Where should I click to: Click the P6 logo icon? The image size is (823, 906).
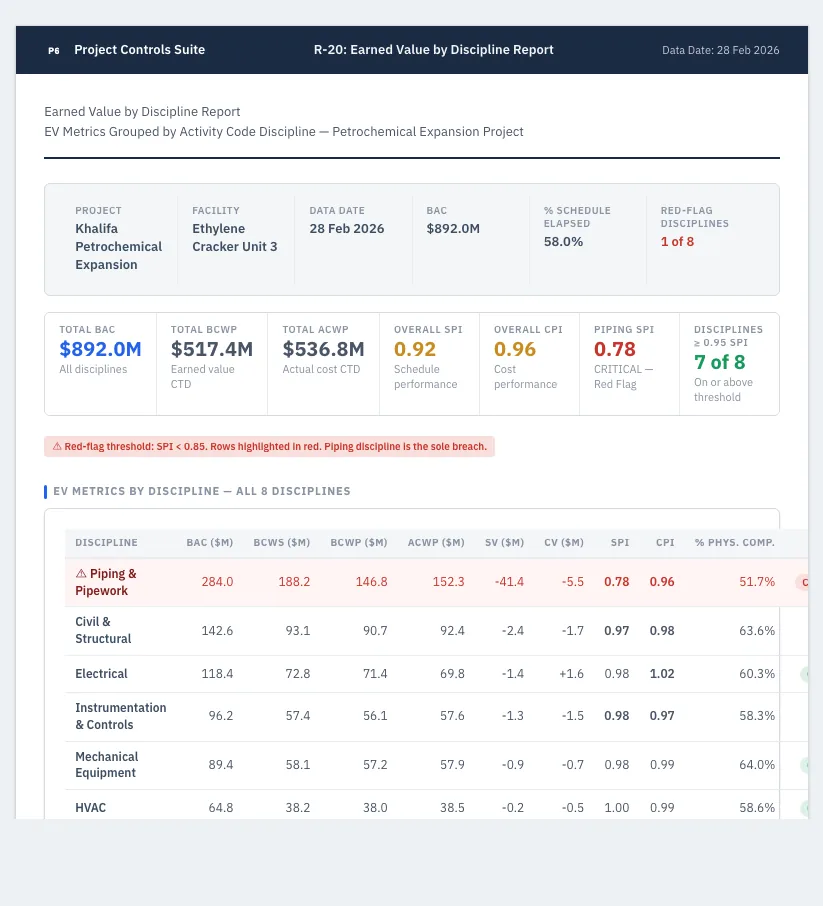tap(54, 50)
